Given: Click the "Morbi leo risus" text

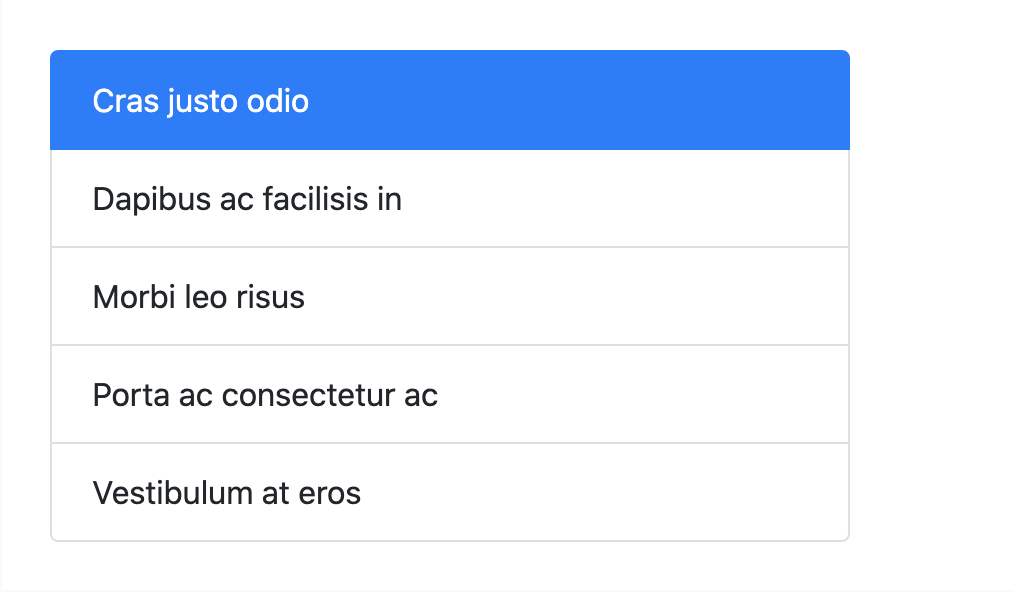Looking at the screenshot, I should (x=199, y=297).
